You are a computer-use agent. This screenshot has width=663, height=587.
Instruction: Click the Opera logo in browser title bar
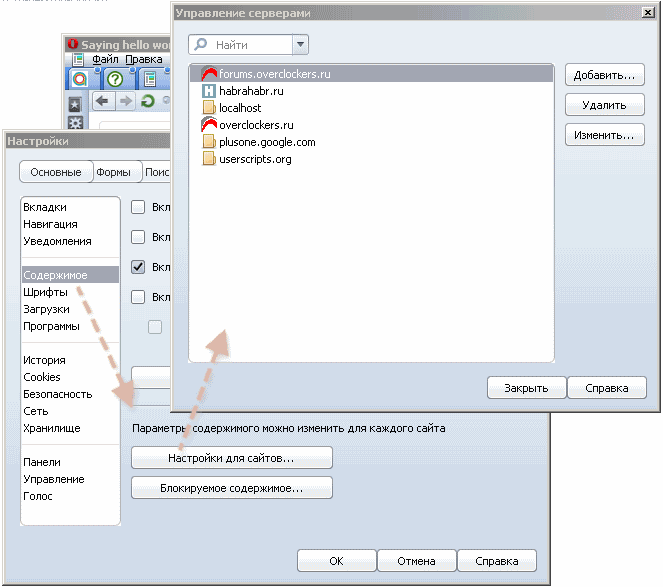73,44
